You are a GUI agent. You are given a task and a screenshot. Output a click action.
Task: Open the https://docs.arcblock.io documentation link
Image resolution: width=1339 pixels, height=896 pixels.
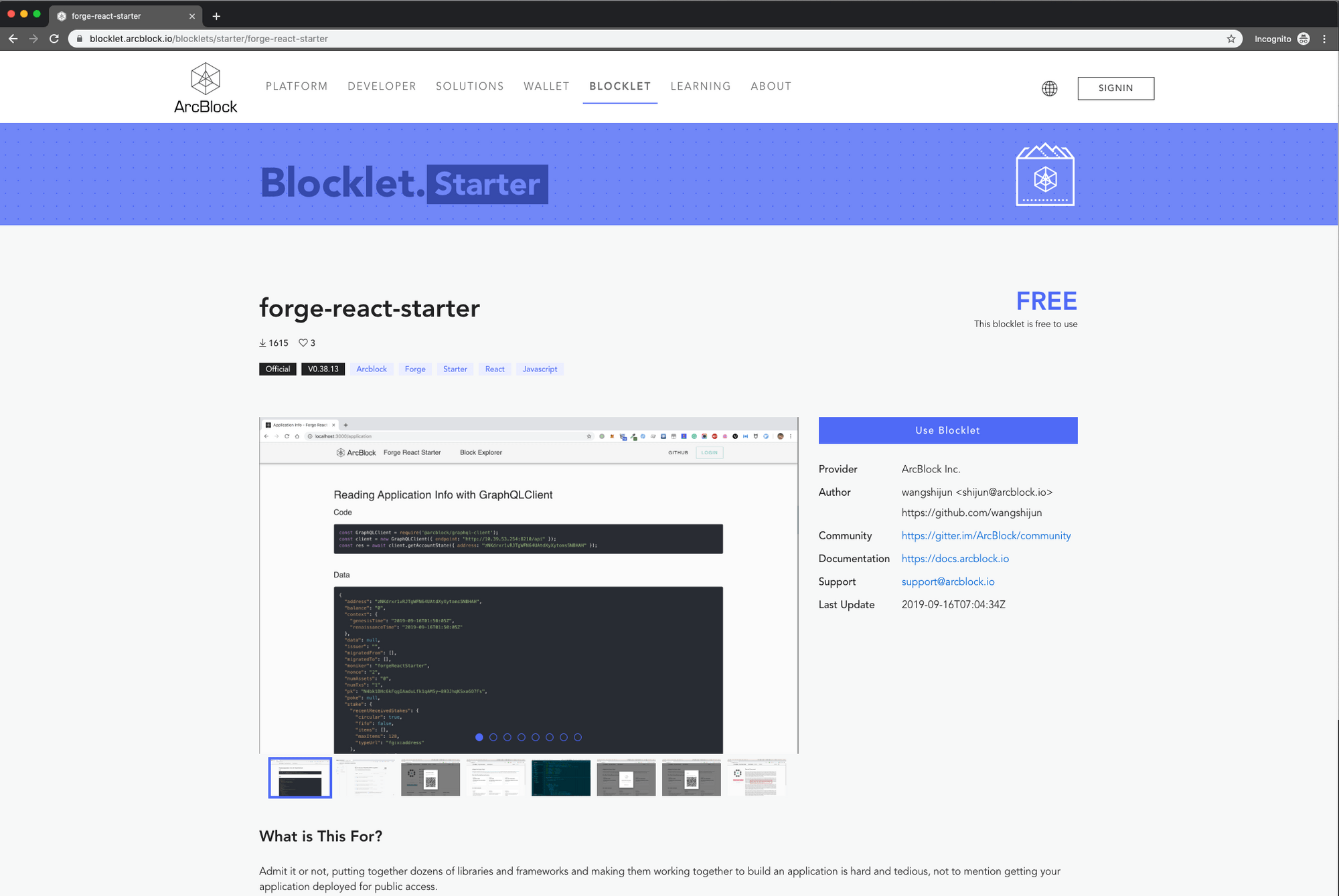[955, 558]
